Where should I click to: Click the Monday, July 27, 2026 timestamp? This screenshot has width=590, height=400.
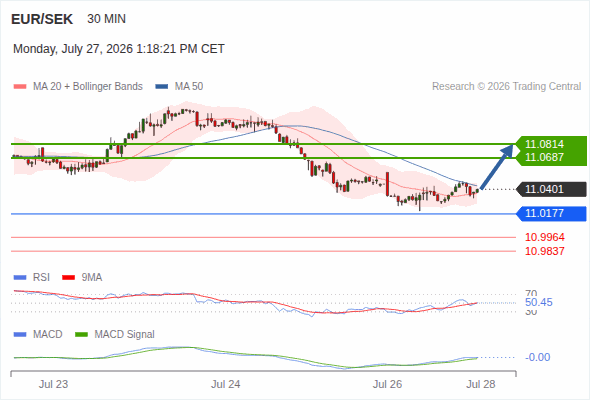119,49
